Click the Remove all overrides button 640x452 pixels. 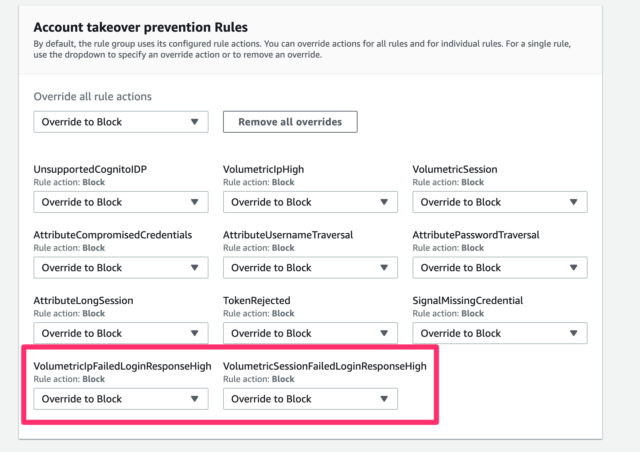point(290,122)
